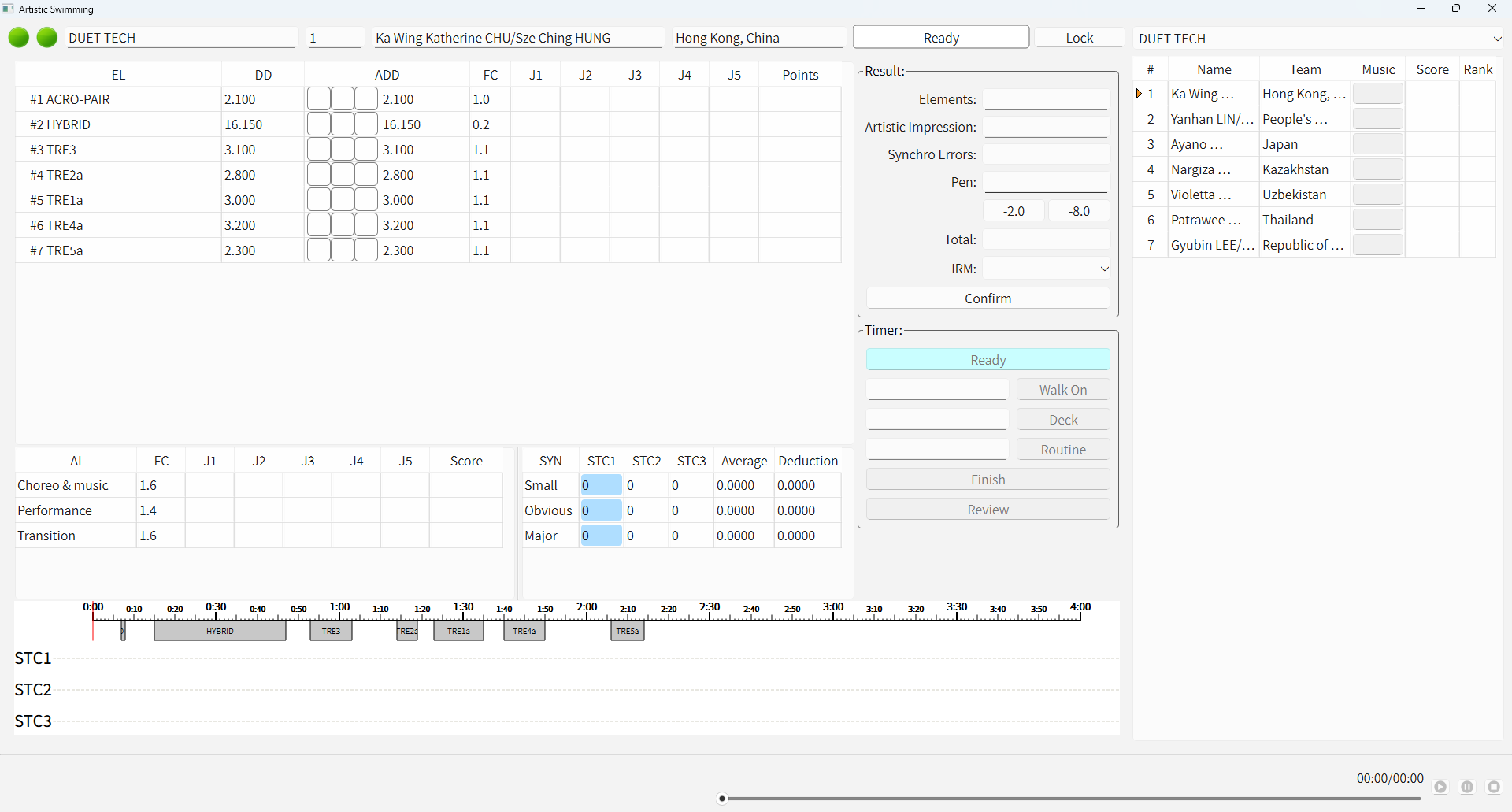
Task: Click the Deck timer button
Action: [1063, 420]
